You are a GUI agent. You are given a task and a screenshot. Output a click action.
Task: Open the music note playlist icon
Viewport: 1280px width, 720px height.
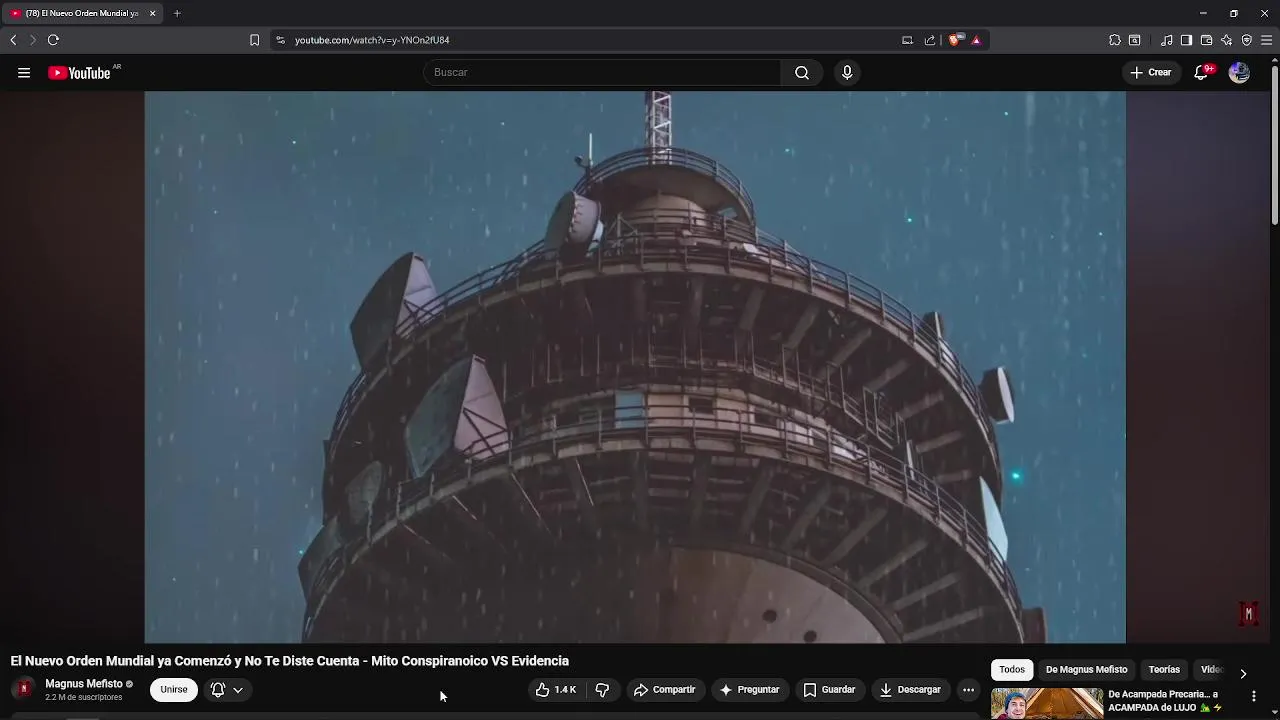tap(1167, 40)
